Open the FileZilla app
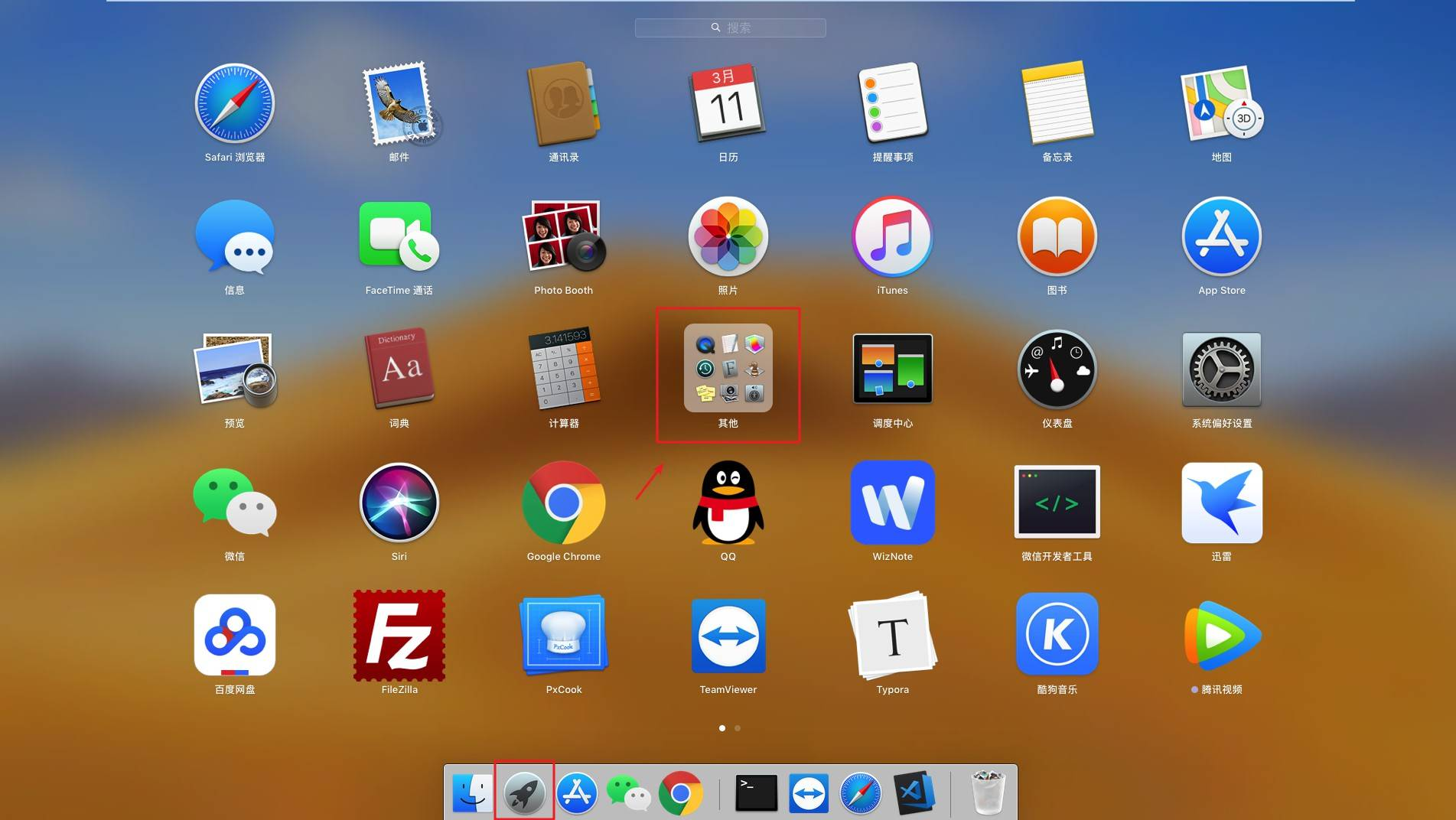The width and height of the screenshot is (1456, 820). (399, 636)
